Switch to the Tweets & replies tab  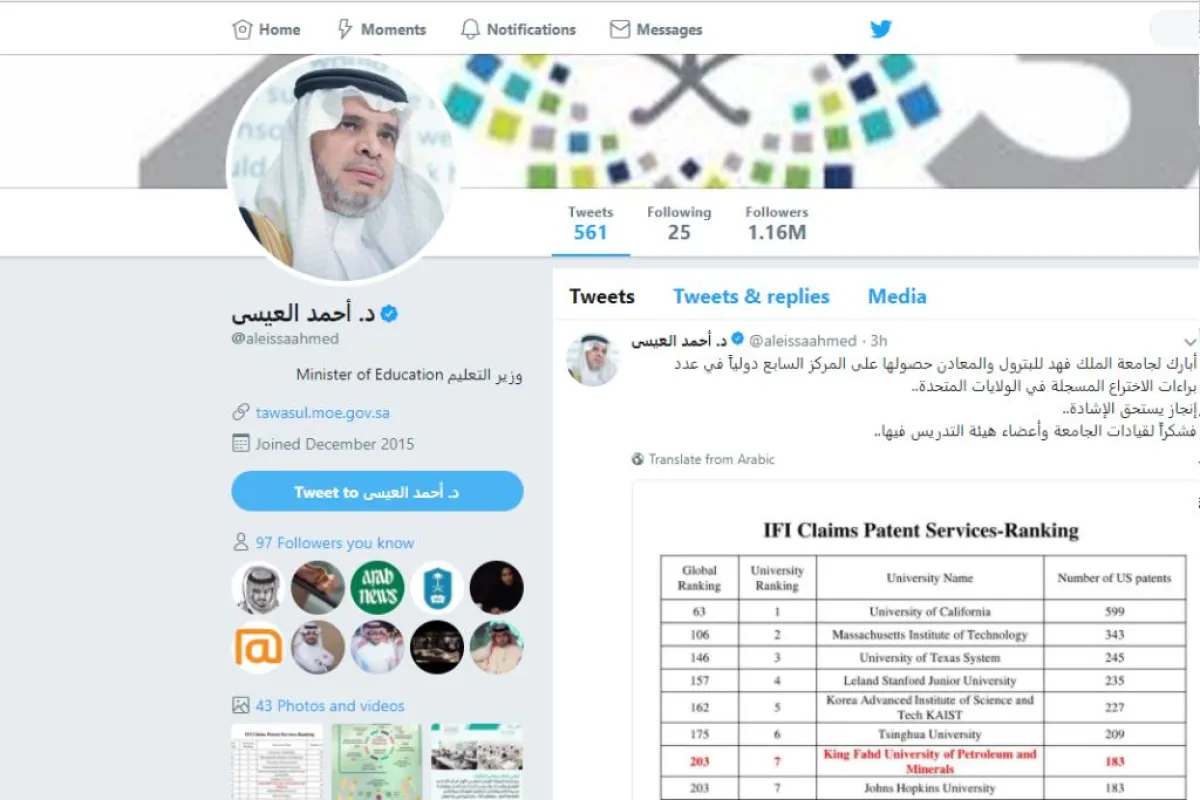point(751,296)
